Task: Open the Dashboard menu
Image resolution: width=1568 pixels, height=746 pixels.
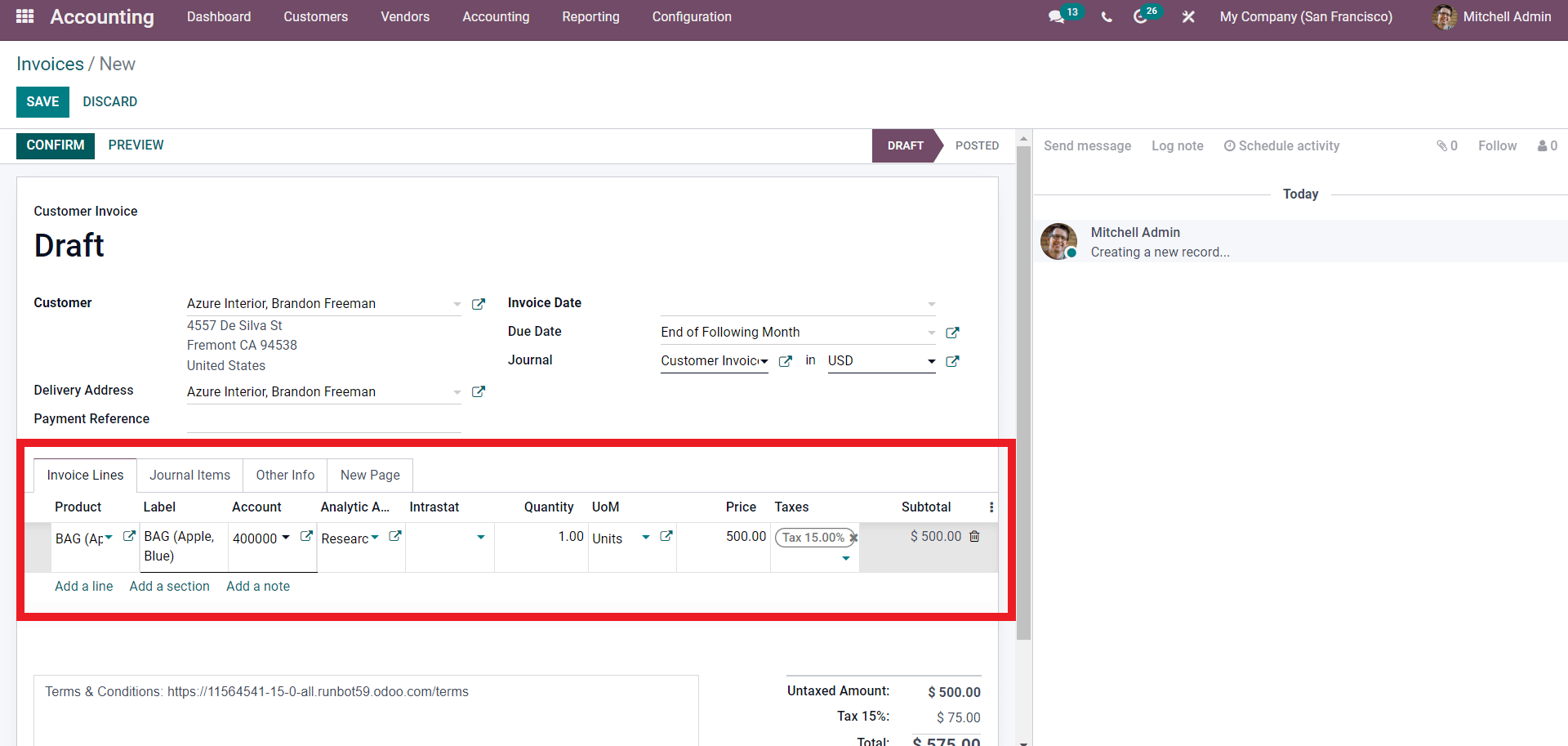Action: click(219, 17)
